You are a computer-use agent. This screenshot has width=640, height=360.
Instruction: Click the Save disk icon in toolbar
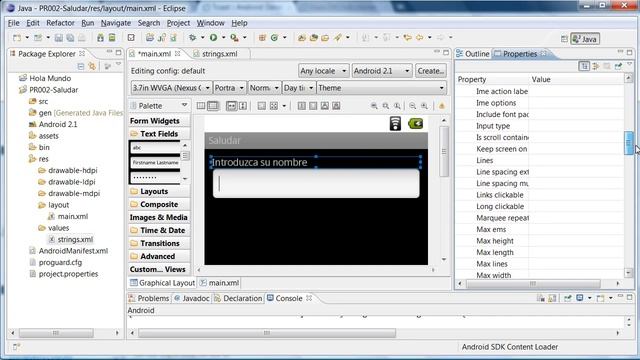pos(58,38)
